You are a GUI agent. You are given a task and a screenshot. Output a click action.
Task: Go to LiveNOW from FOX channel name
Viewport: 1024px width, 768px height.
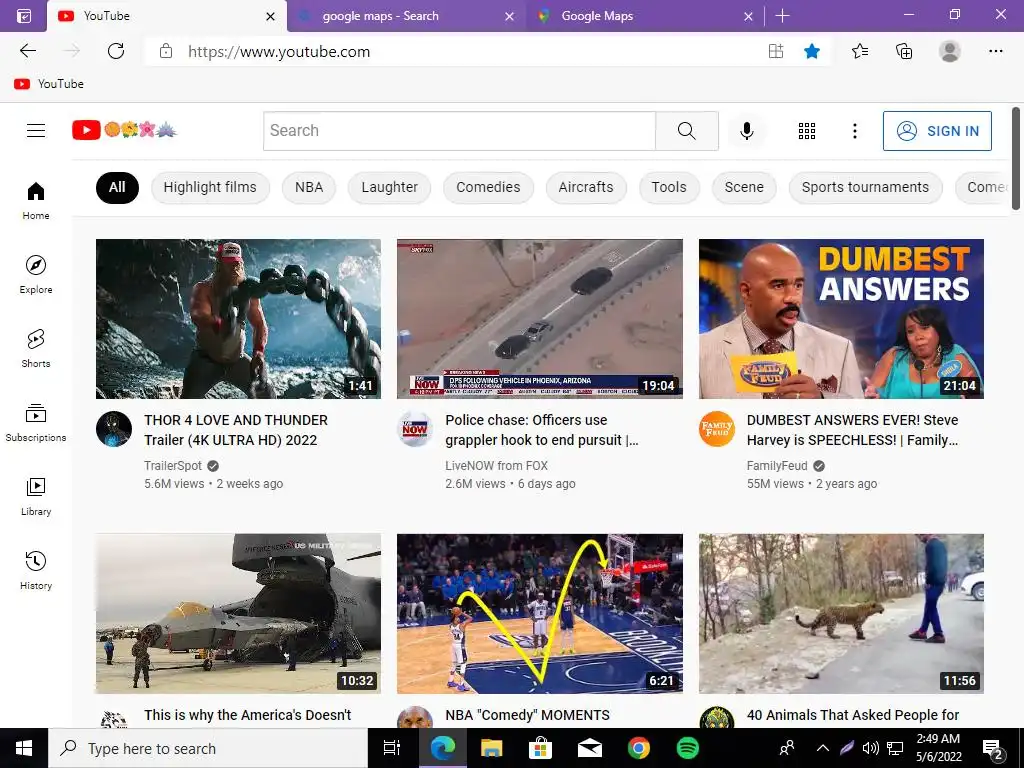tap(496, 466)
